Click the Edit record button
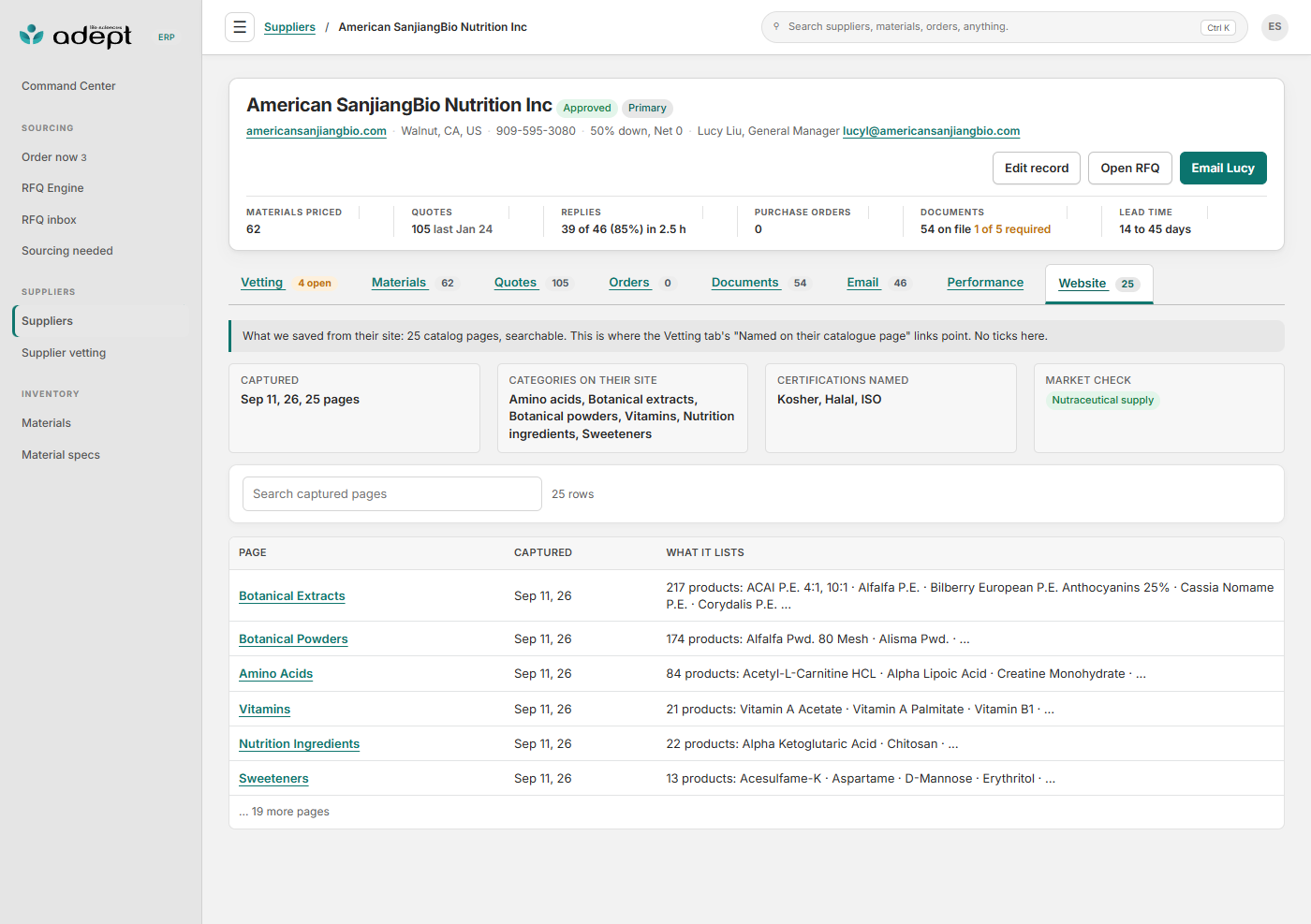The image size is (1311, 924). (x=1037, y=169)
